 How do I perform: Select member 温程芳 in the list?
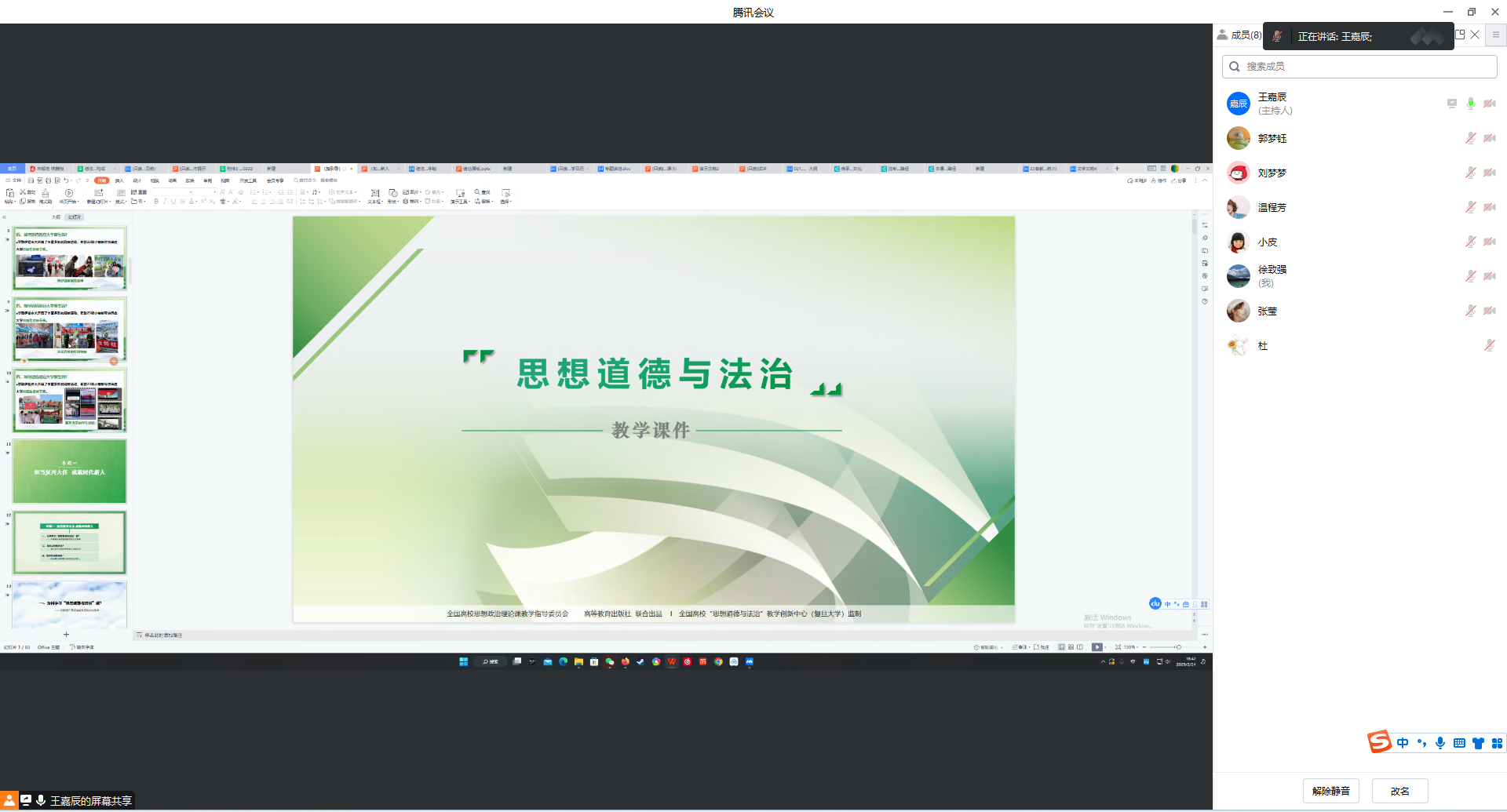1272,208
